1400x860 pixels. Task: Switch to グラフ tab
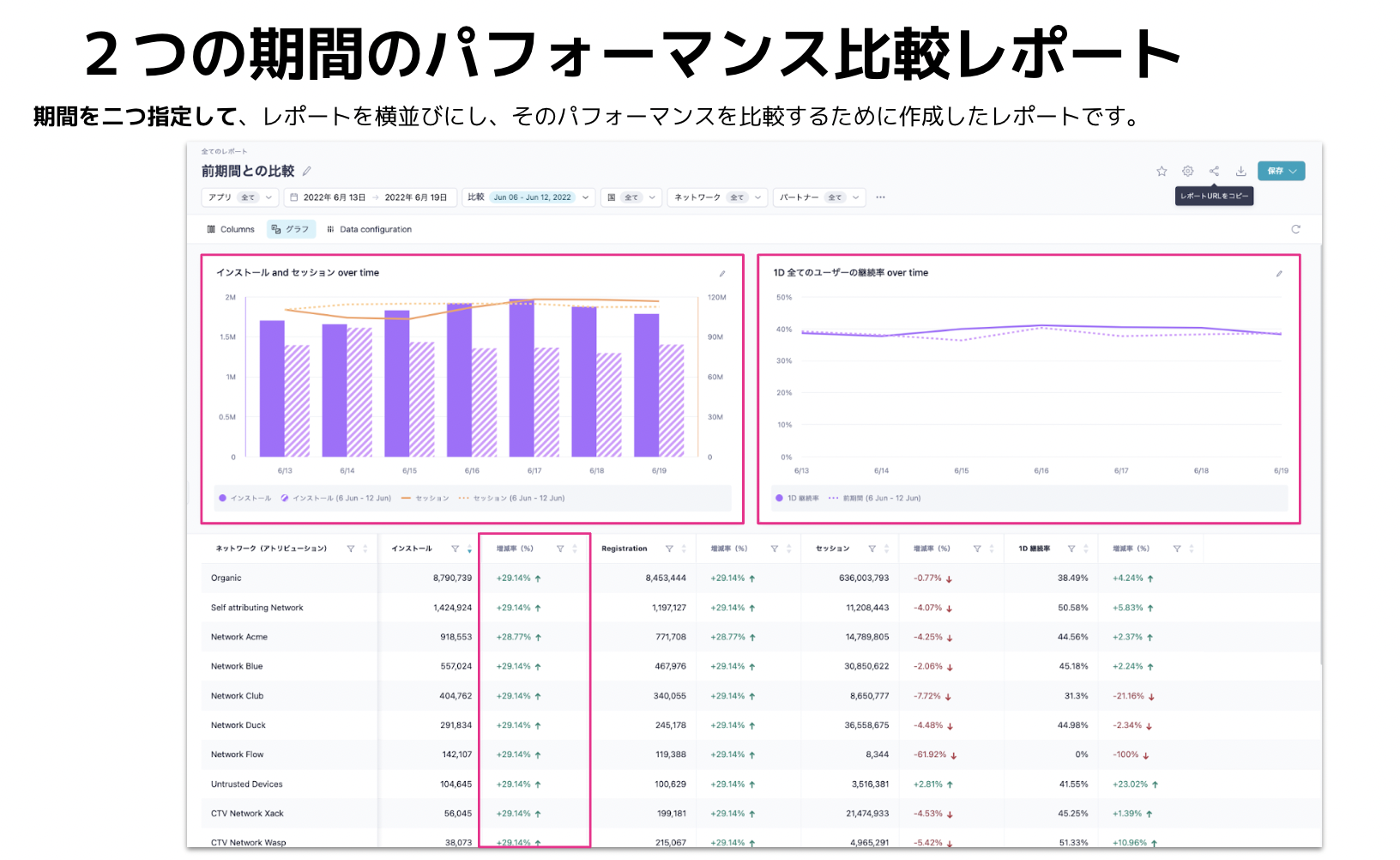291,229
